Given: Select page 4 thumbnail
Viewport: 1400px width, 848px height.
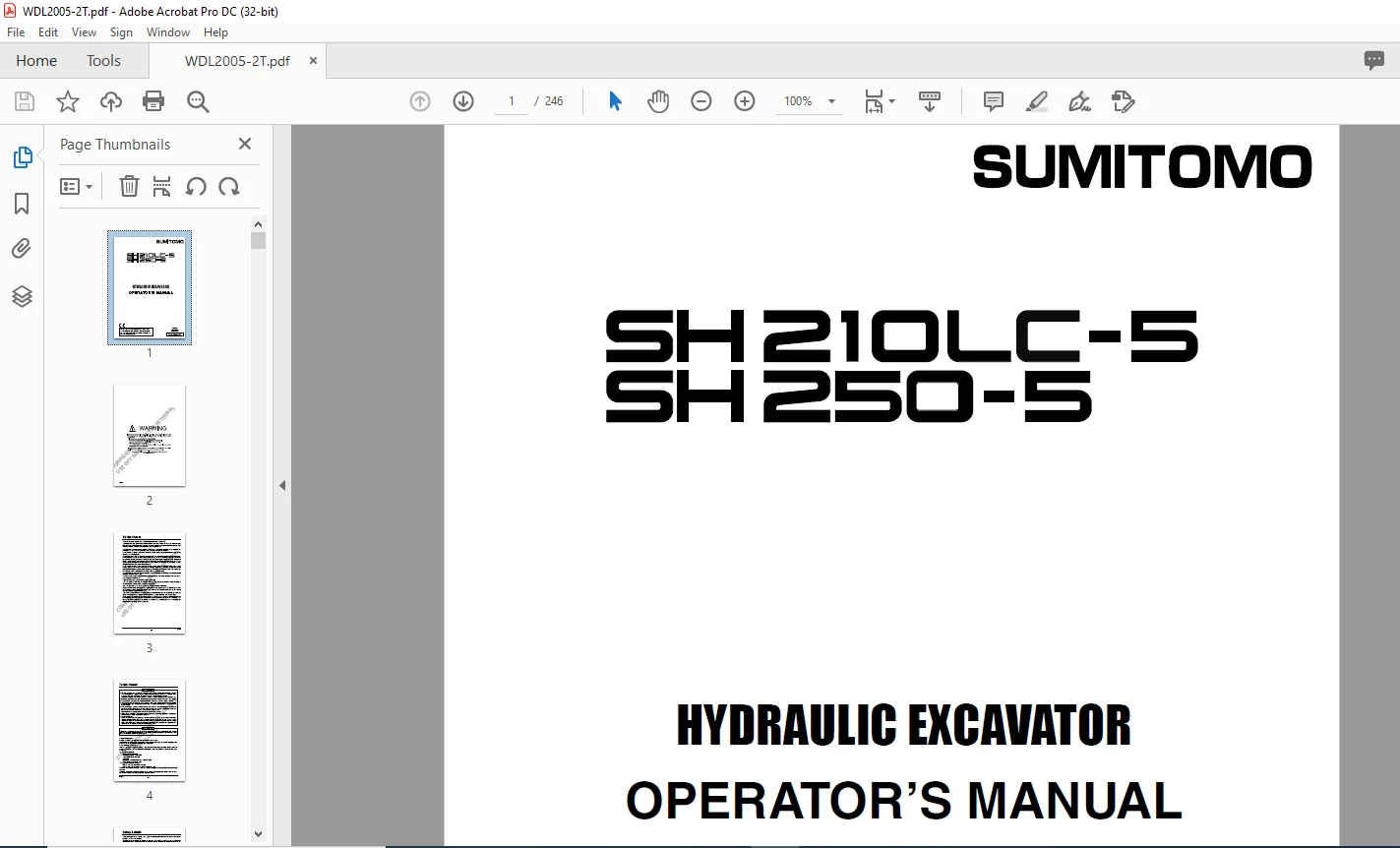Looking at the screenshot, I should coord(150,731).
